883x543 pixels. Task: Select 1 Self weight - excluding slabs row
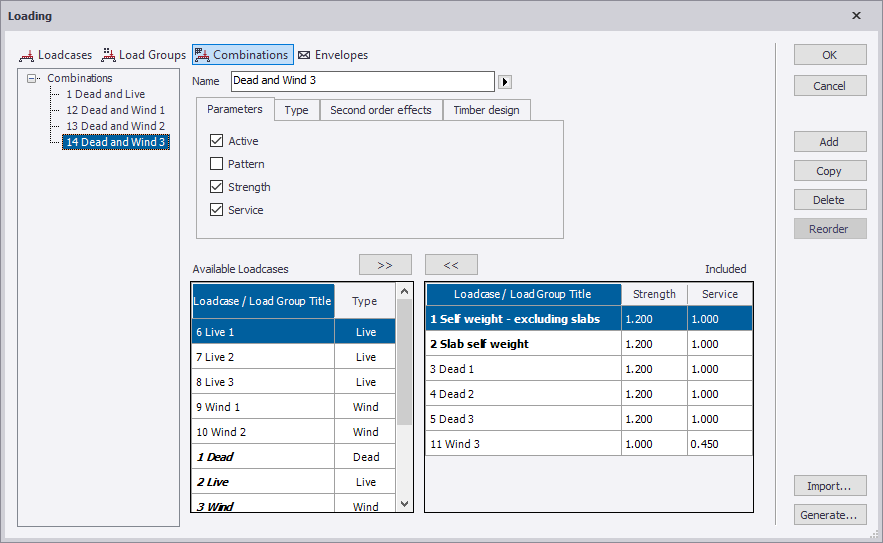[589, 318]
